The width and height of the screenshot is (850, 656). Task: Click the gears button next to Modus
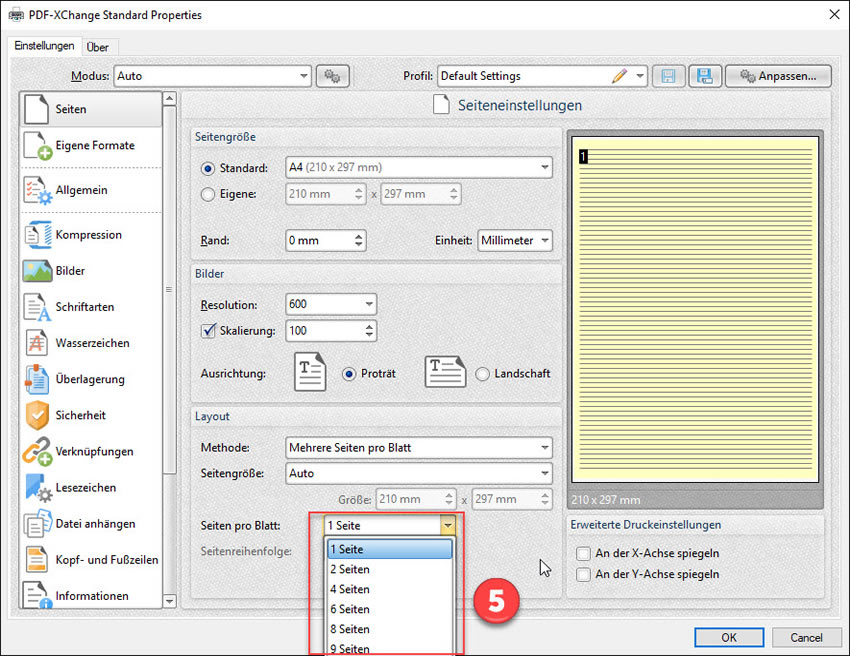coord(332,76)
